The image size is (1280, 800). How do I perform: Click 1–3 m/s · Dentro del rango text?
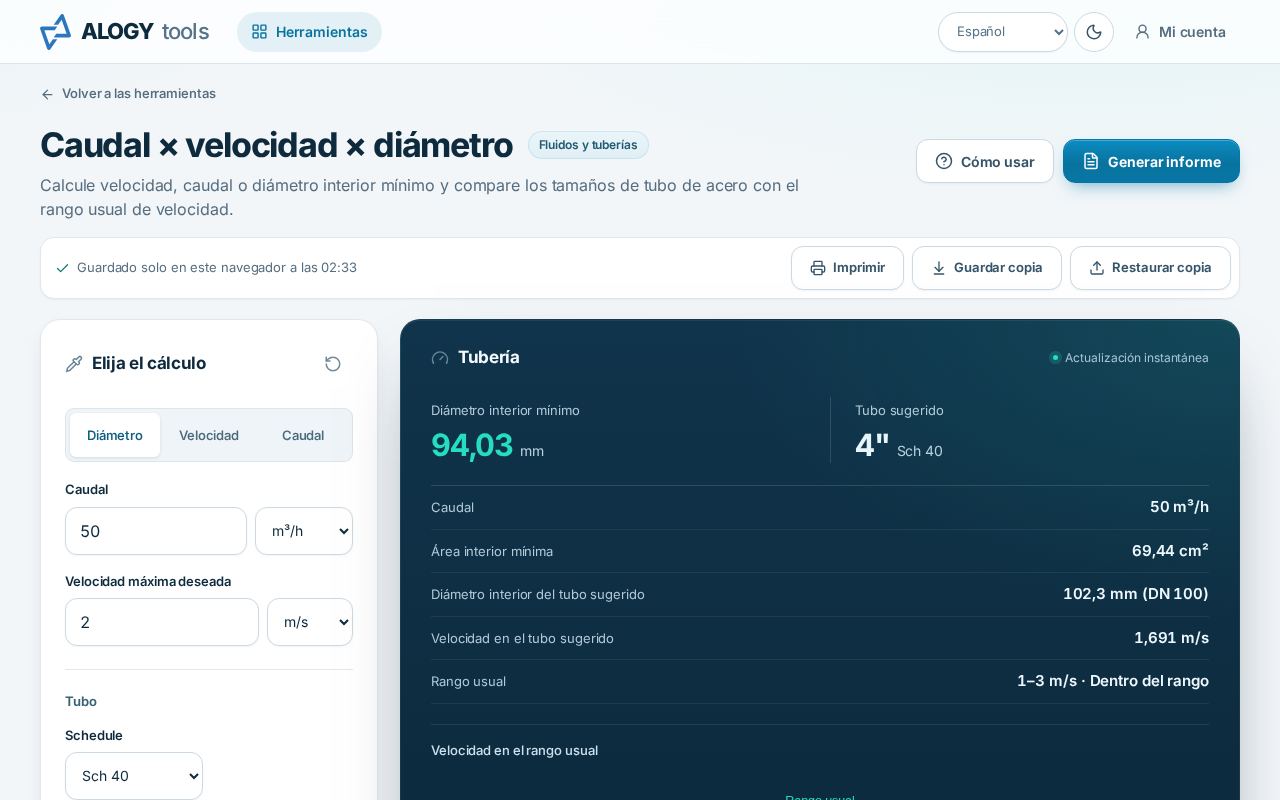coord(1113,681)
